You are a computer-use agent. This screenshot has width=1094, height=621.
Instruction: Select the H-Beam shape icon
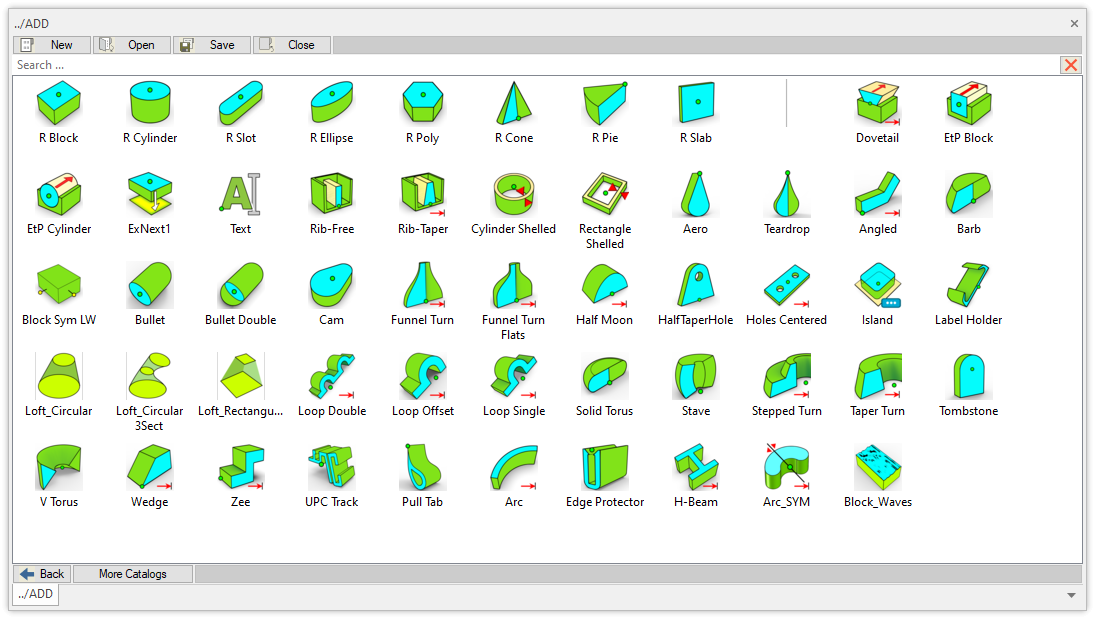(x=695, y=468)
